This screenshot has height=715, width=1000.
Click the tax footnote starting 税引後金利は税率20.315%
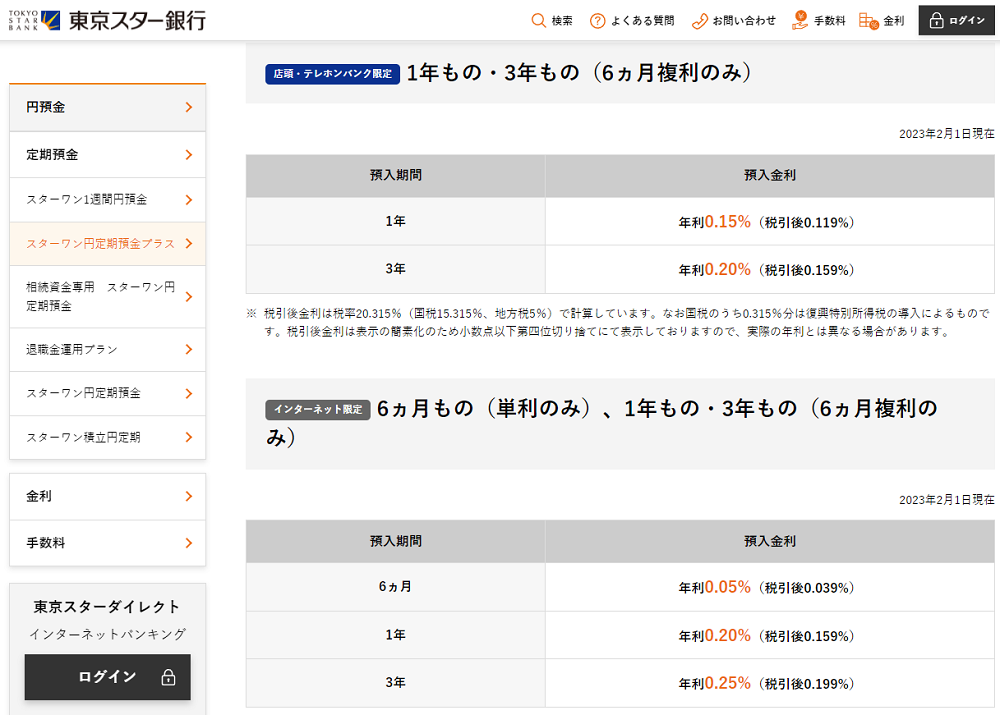click(619, 322)
